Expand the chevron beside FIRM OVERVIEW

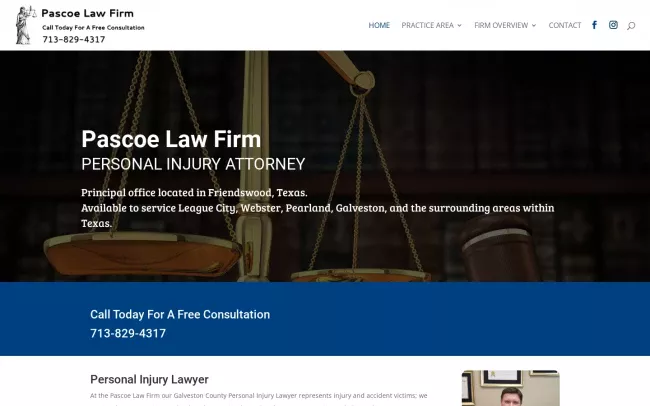[534, 25]
